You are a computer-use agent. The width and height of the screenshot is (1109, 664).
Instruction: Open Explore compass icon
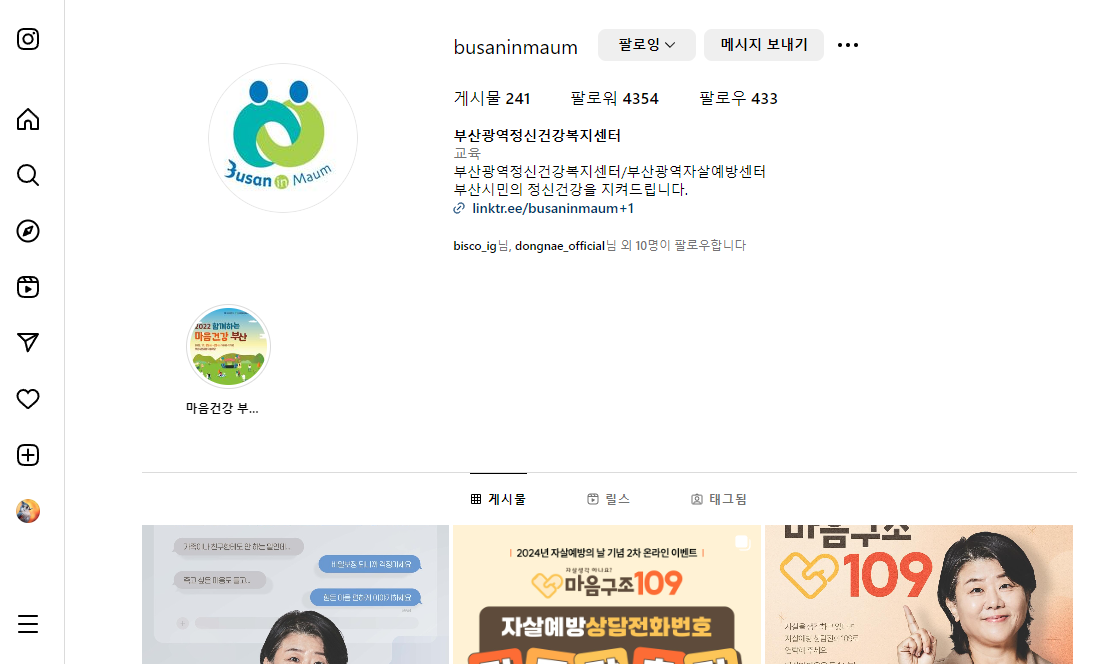pyautogui.click(x=28, y=231)
